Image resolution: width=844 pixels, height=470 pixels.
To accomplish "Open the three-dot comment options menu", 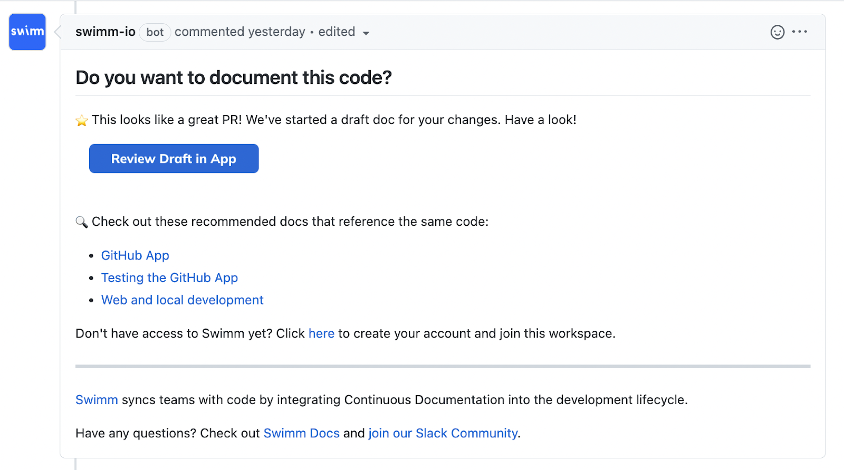I will (x=800, y=32).
